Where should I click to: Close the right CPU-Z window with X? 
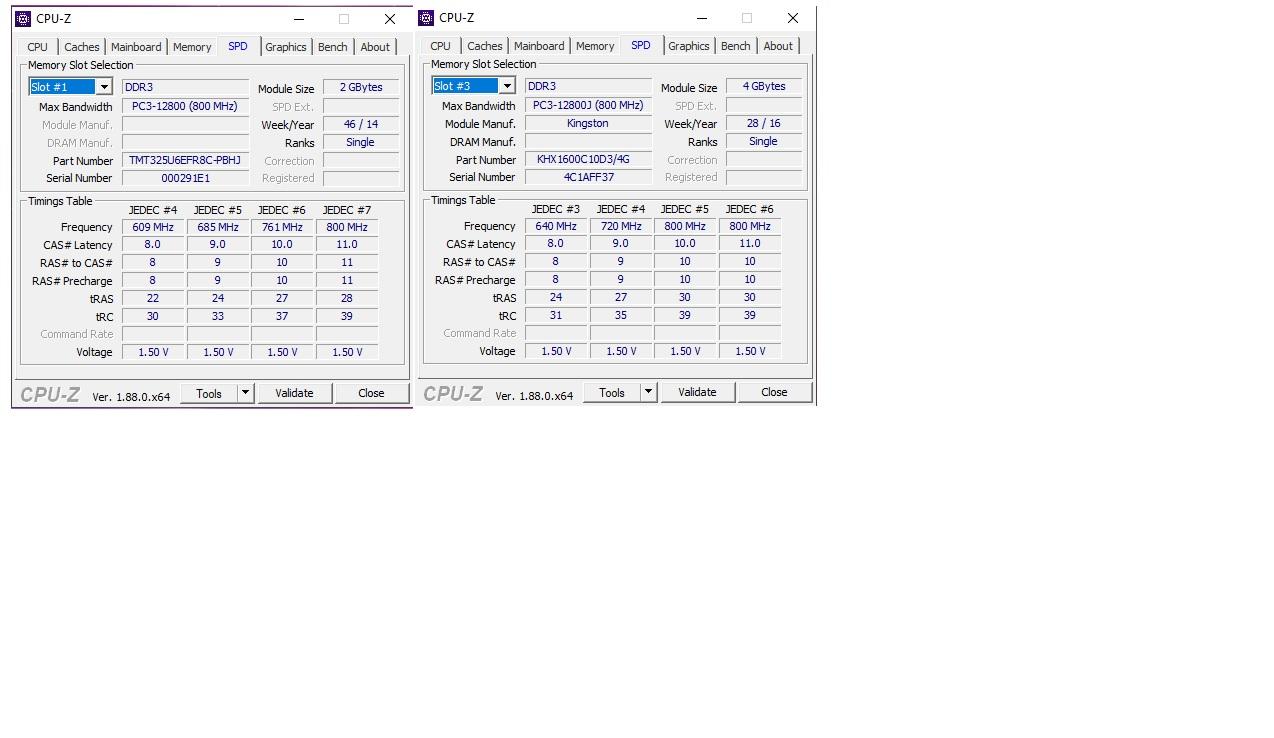click(x=793, y=18)
